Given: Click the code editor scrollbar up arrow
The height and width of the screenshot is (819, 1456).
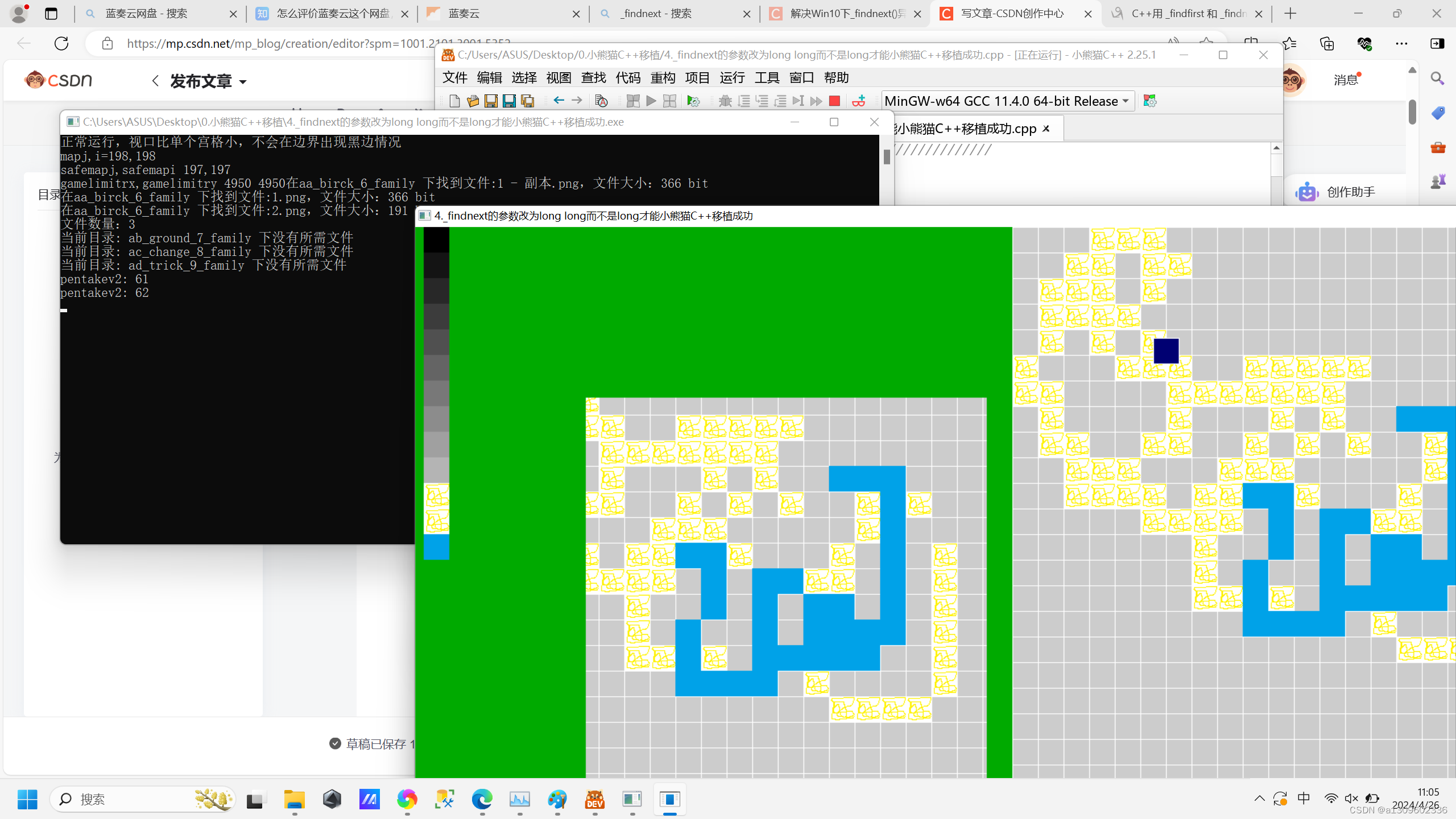Looking at the screenshot, I should coord(1276,148).
